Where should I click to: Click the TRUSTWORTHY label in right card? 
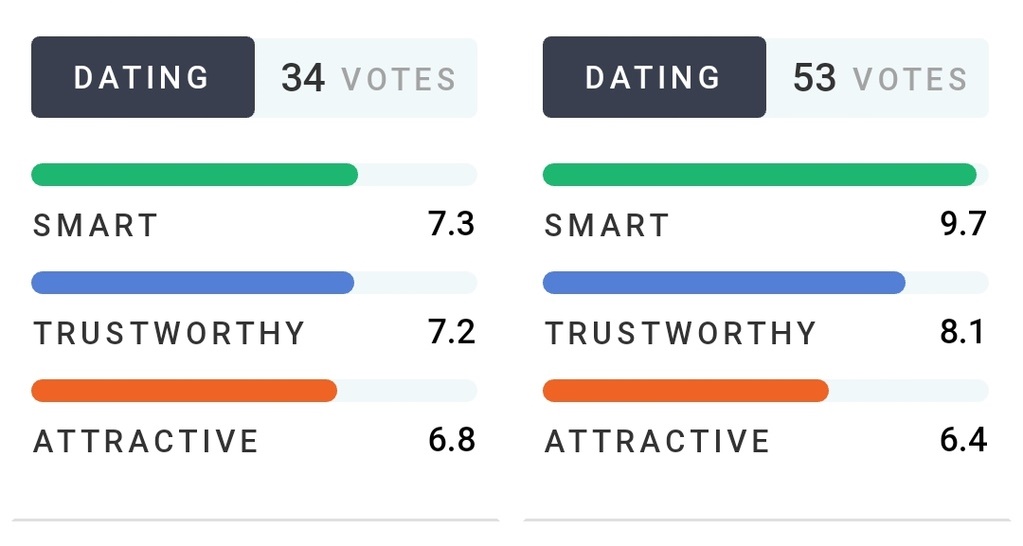point(680,333)
